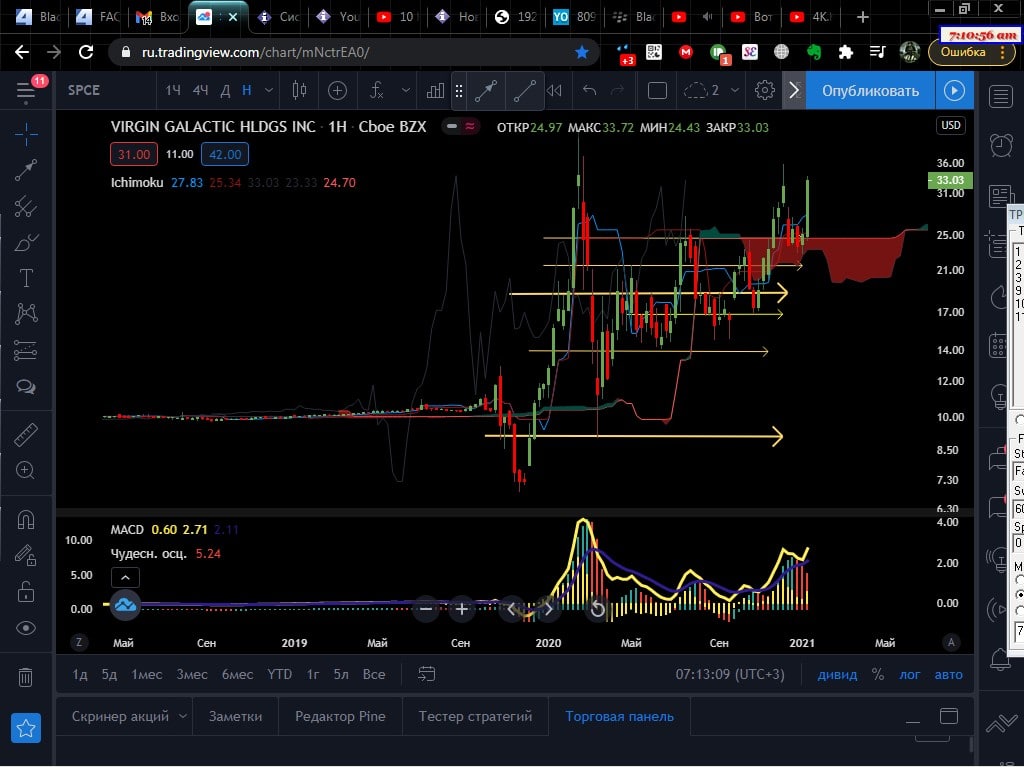
Task: Select the 1мес date range
Action: 147,675
